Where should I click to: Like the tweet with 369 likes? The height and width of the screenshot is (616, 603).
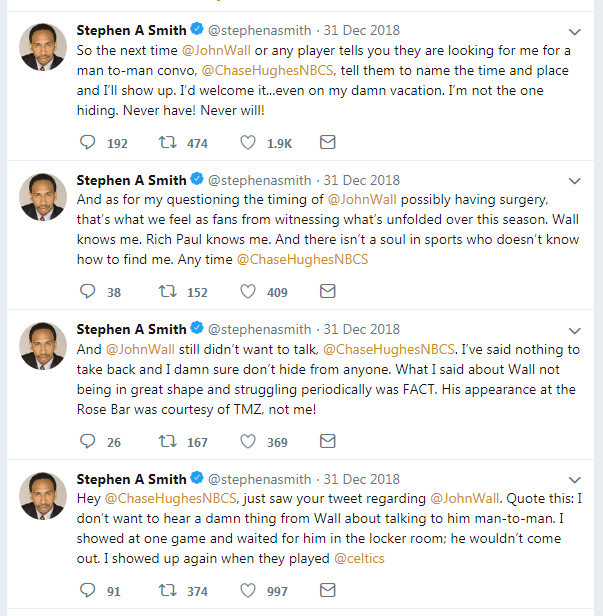coord(248,441)
